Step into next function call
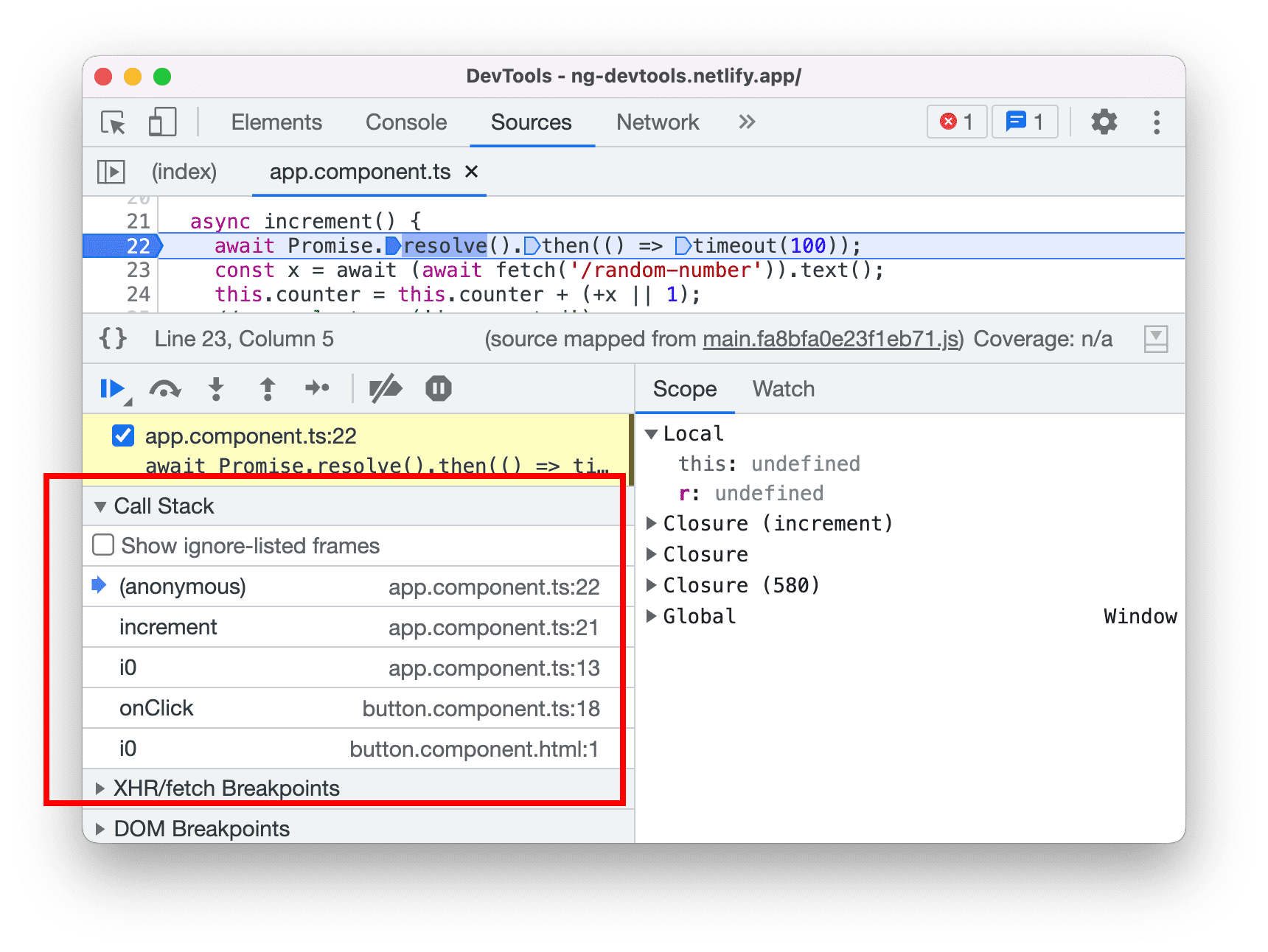Screen dimensions: 1268x952 click(x=216, y=388)
